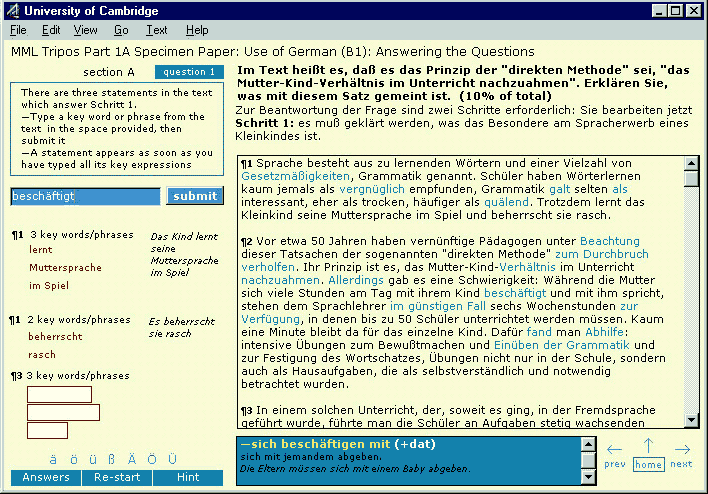Insert lowercase ö character

[x=74, y=460]
